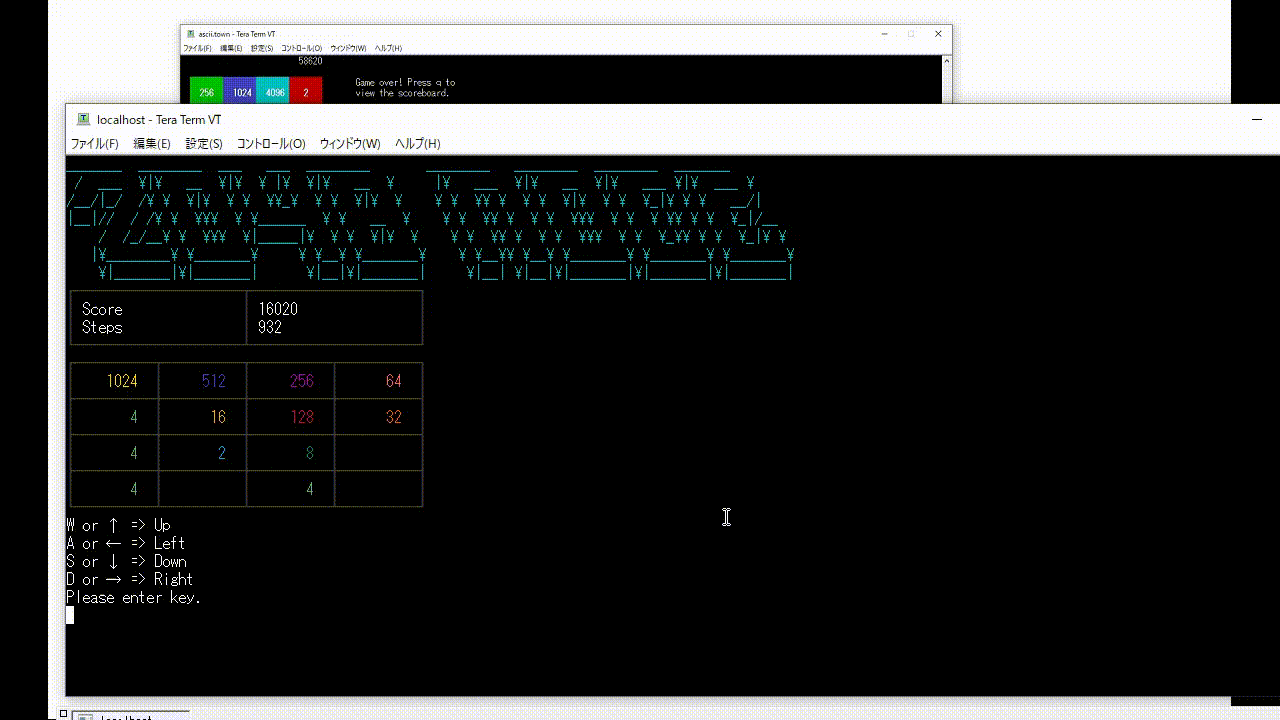
Task: Open 編集(E) menu in ascii.town window
Action: tap(231, 48)
